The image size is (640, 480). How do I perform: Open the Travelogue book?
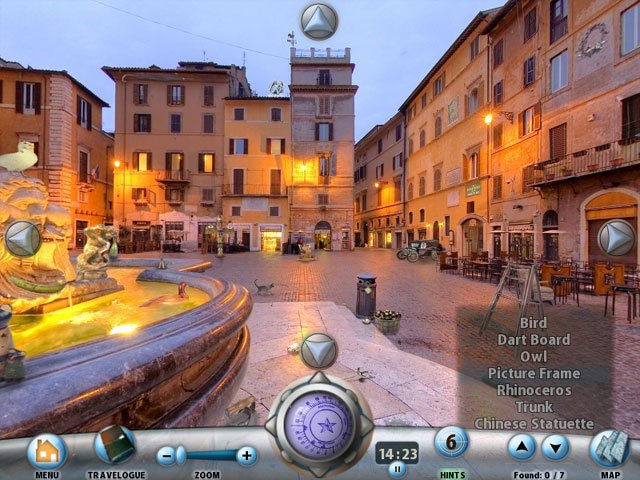click(x=115, y=446)
